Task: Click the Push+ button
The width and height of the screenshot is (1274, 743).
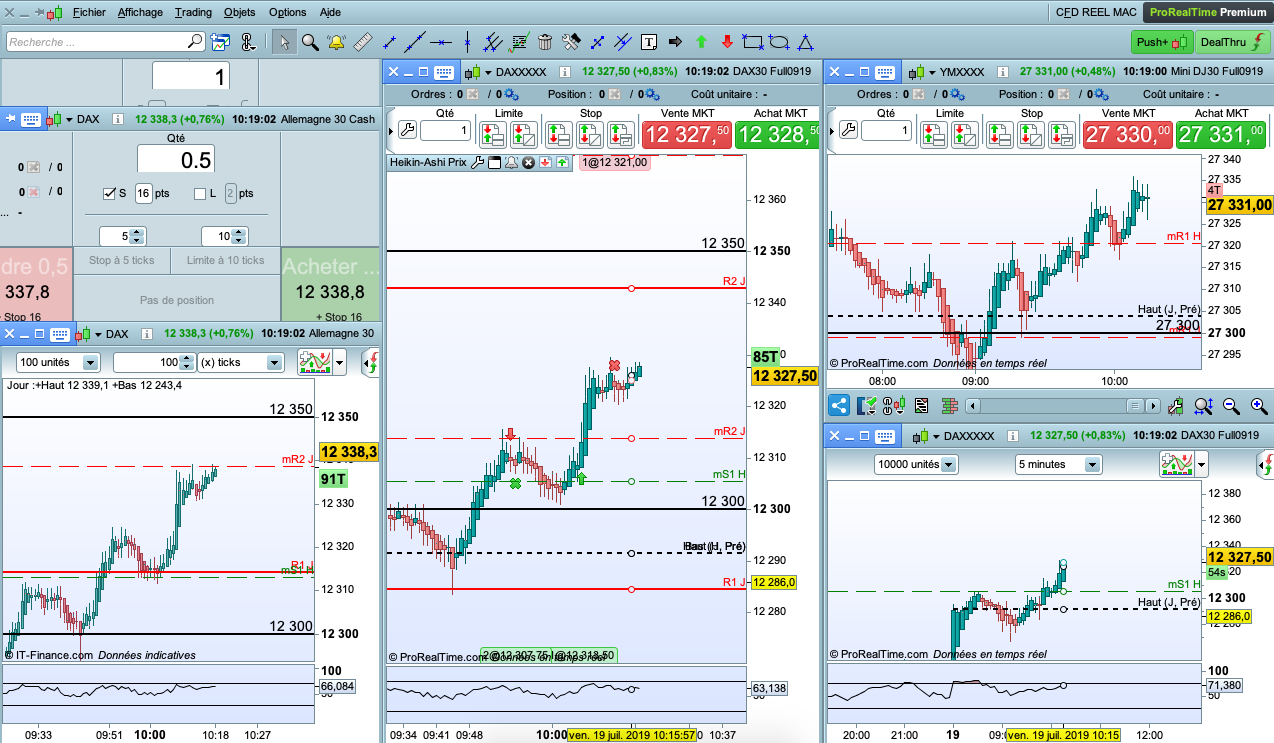Action: [1163, 42]
